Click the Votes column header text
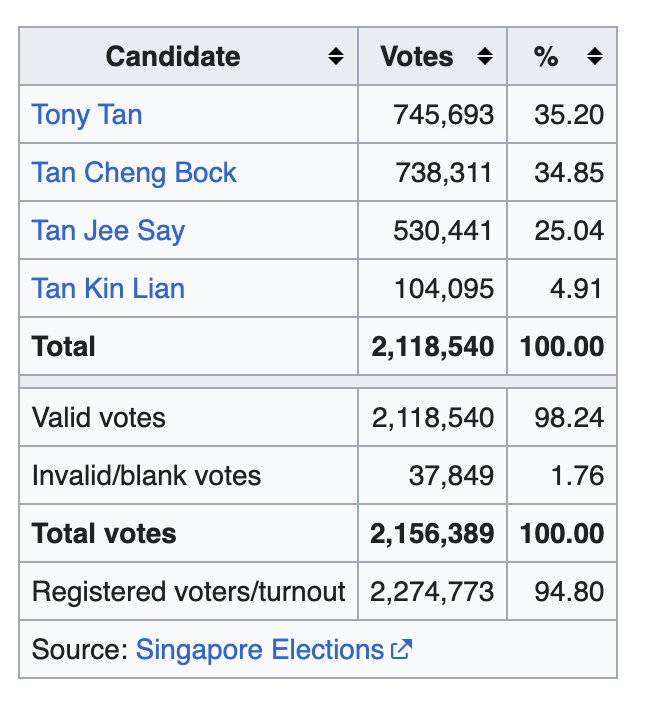This screenshot has height=714, width=648. [417, 56]
